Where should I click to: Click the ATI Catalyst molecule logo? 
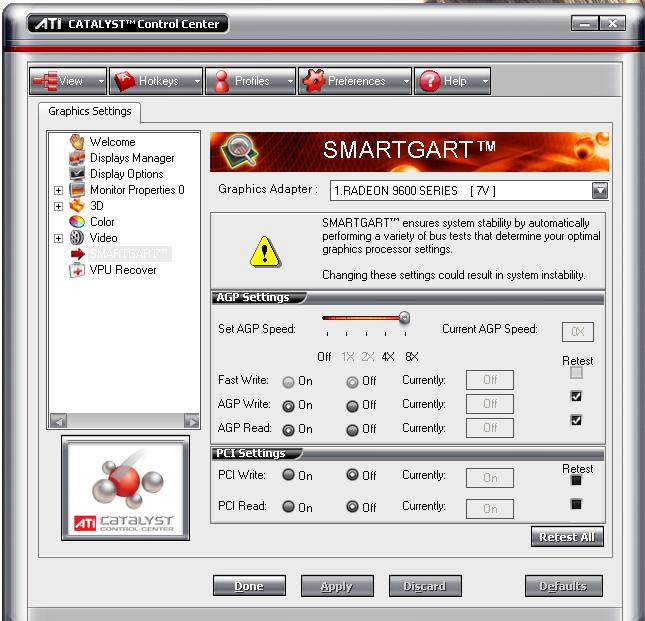pyautogui.click(x=125, y=488)
